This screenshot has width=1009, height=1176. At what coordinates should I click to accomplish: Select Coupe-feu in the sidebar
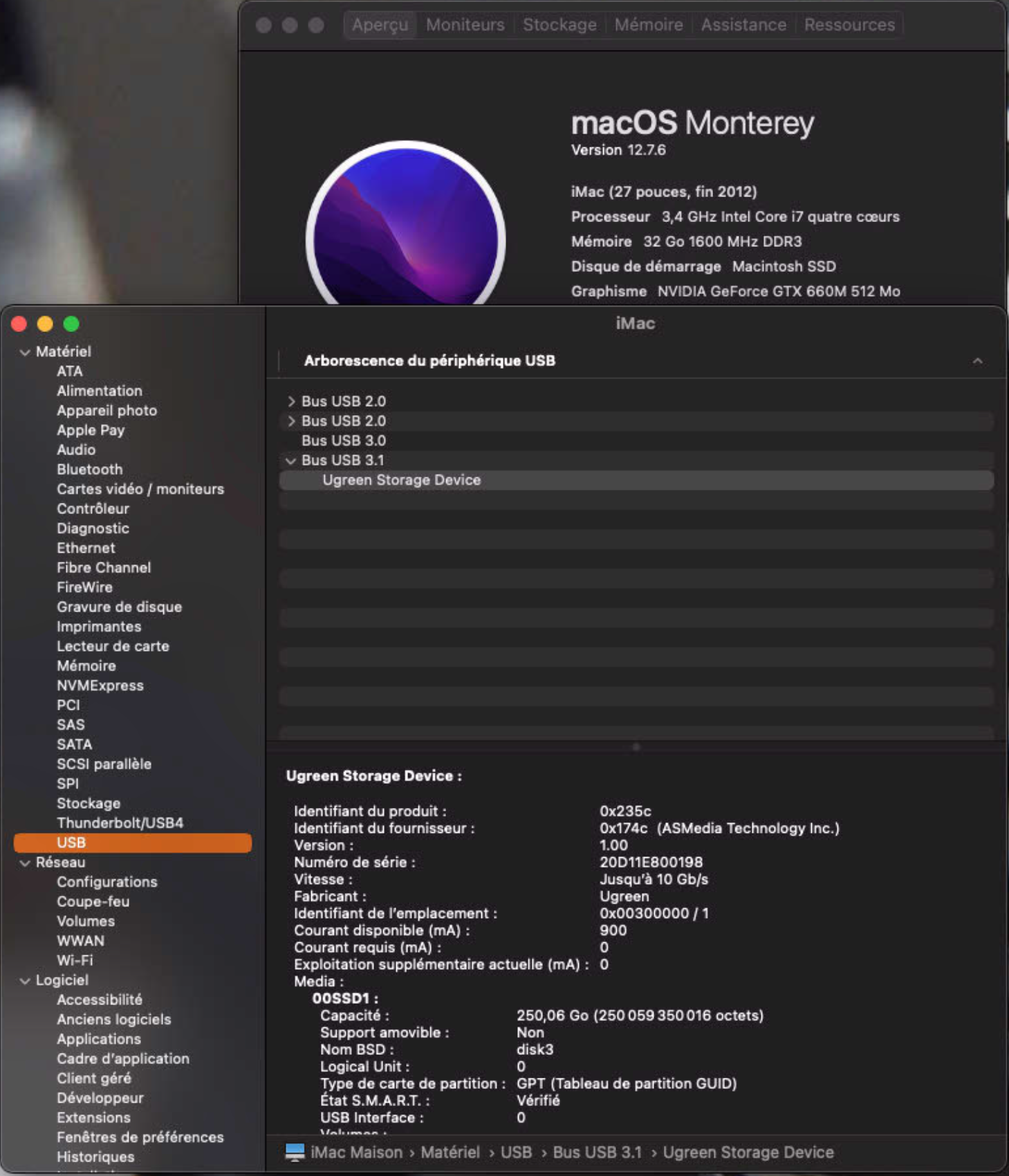[x=93, y=902]
